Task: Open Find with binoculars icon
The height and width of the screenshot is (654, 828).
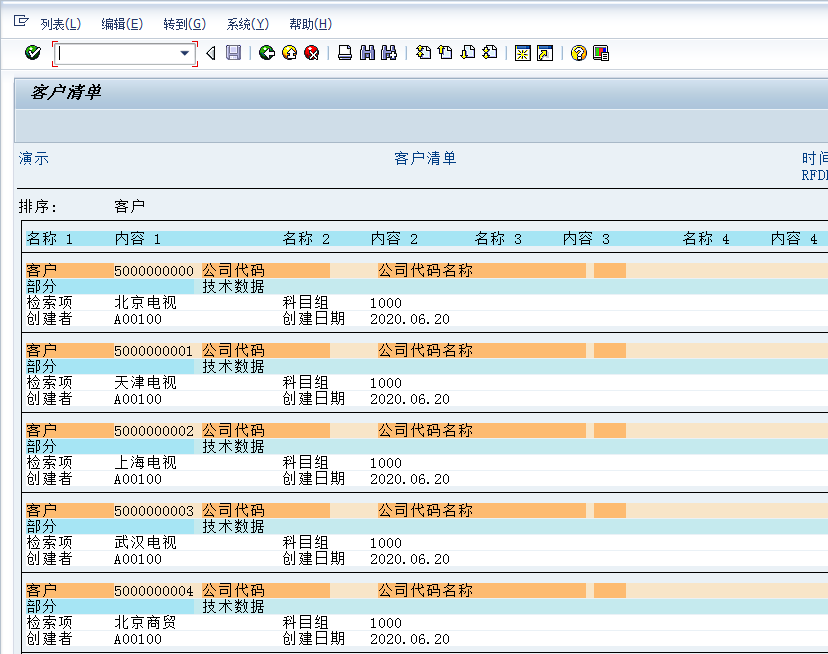Action: [367, 53]
